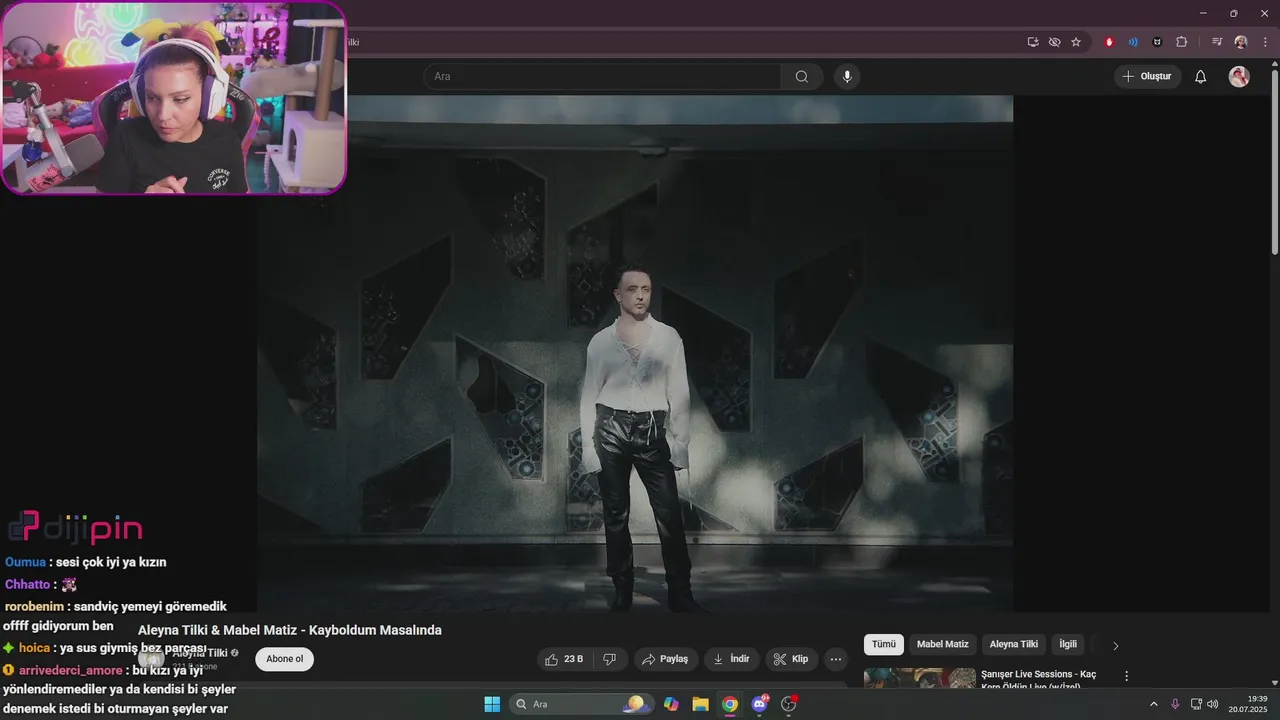1280x720 pixels.
Task: Dislike the video with thumbs-down
Action: (x=610, y=659)
